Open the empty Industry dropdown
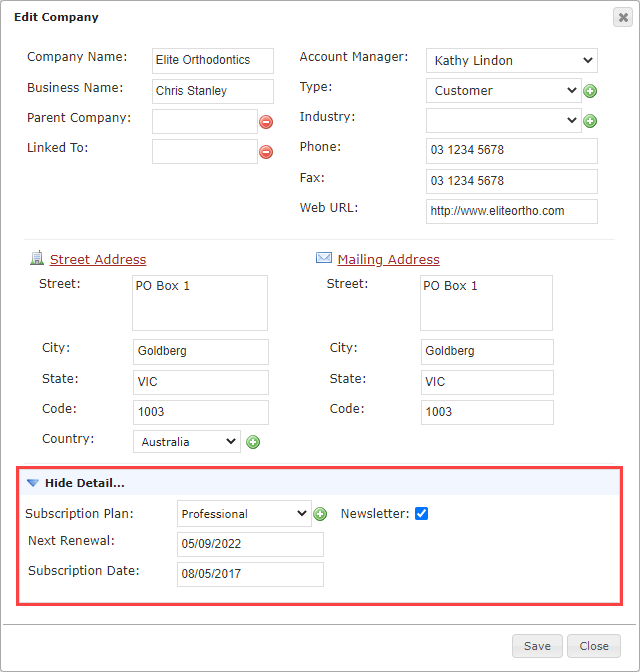 pos(504,120)
